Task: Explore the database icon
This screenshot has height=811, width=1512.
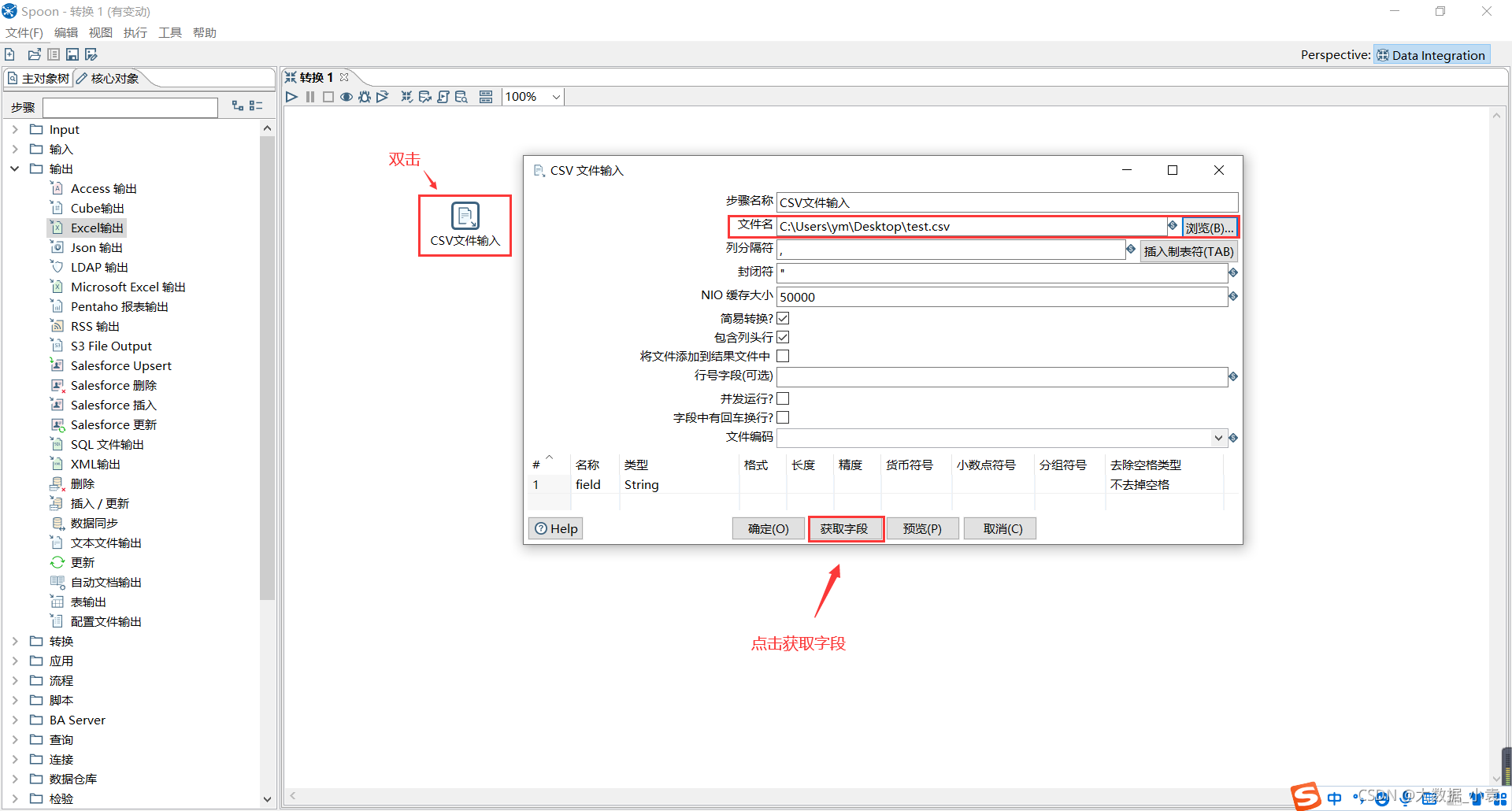Action: (461, 97)
